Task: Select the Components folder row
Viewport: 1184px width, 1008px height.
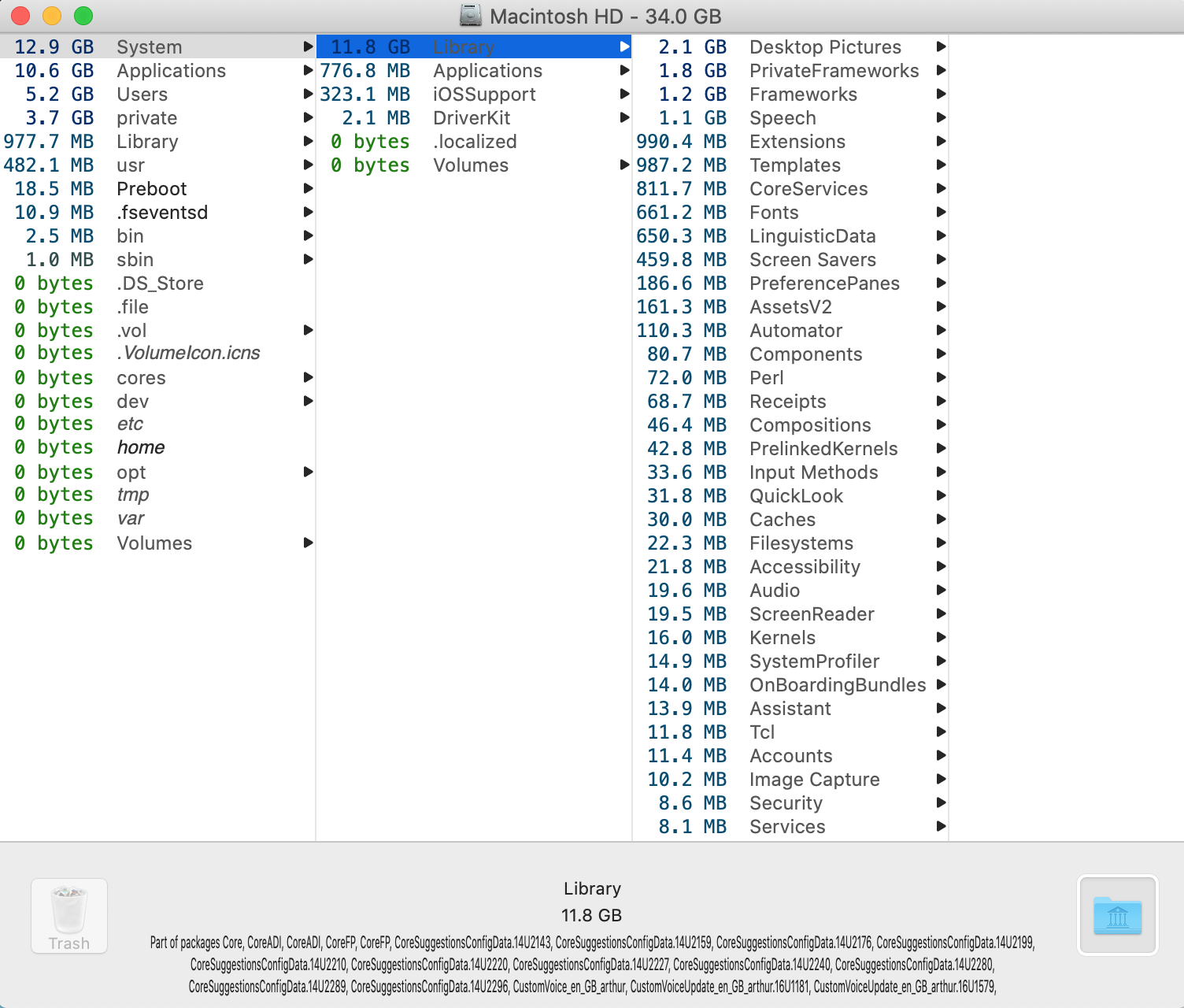Action: click(790, 354)
